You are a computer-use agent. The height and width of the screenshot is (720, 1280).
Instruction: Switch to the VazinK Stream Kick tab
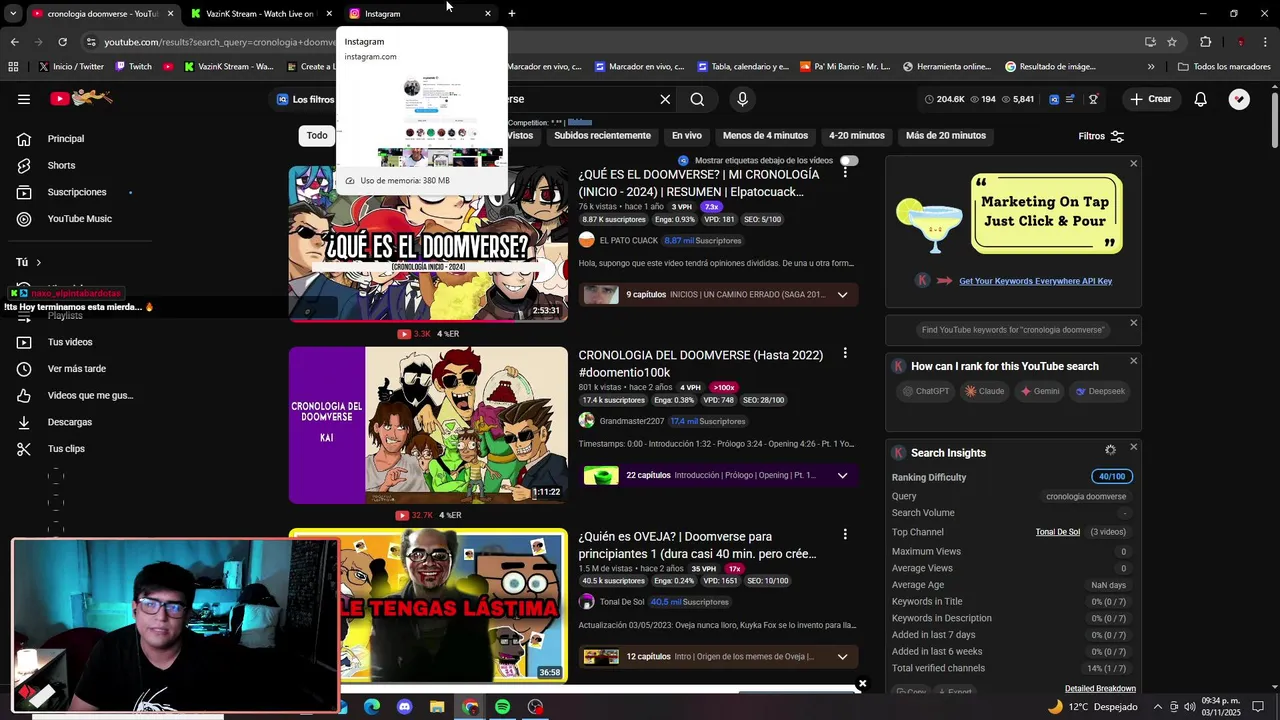tap(259, 13)
